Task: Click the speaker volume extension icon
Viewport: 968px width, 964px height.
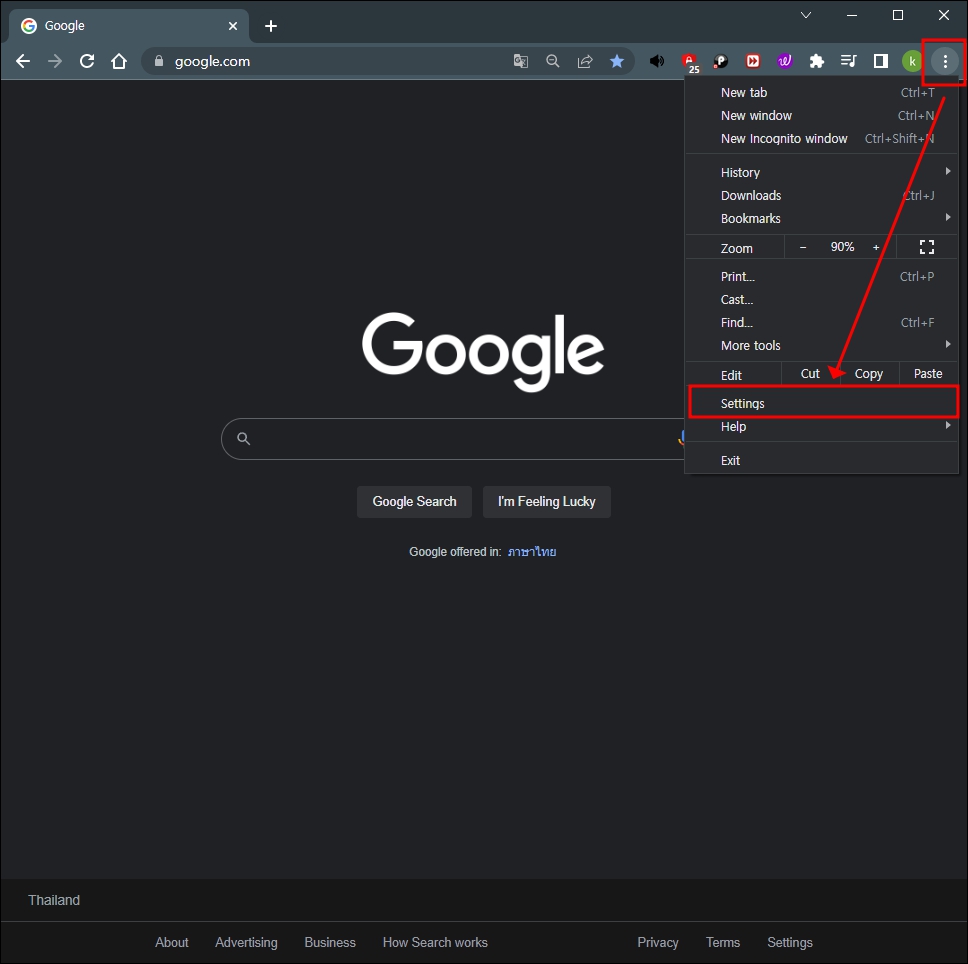Action: (x=657, y=61)
